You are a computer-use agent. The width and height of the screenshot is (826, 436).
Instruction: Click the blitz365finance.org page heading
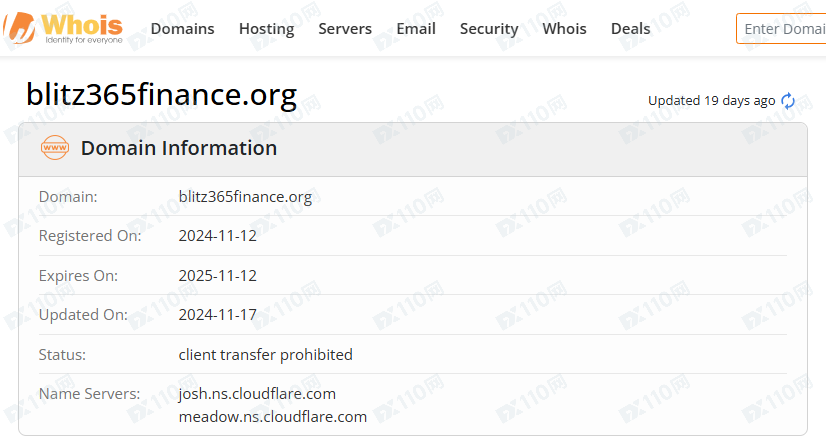[161, 95]
